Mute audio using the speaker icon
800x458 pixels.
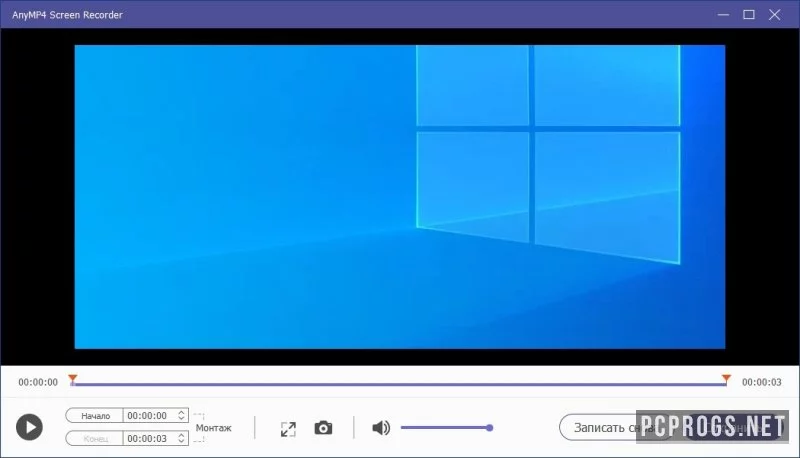[381, 428]
